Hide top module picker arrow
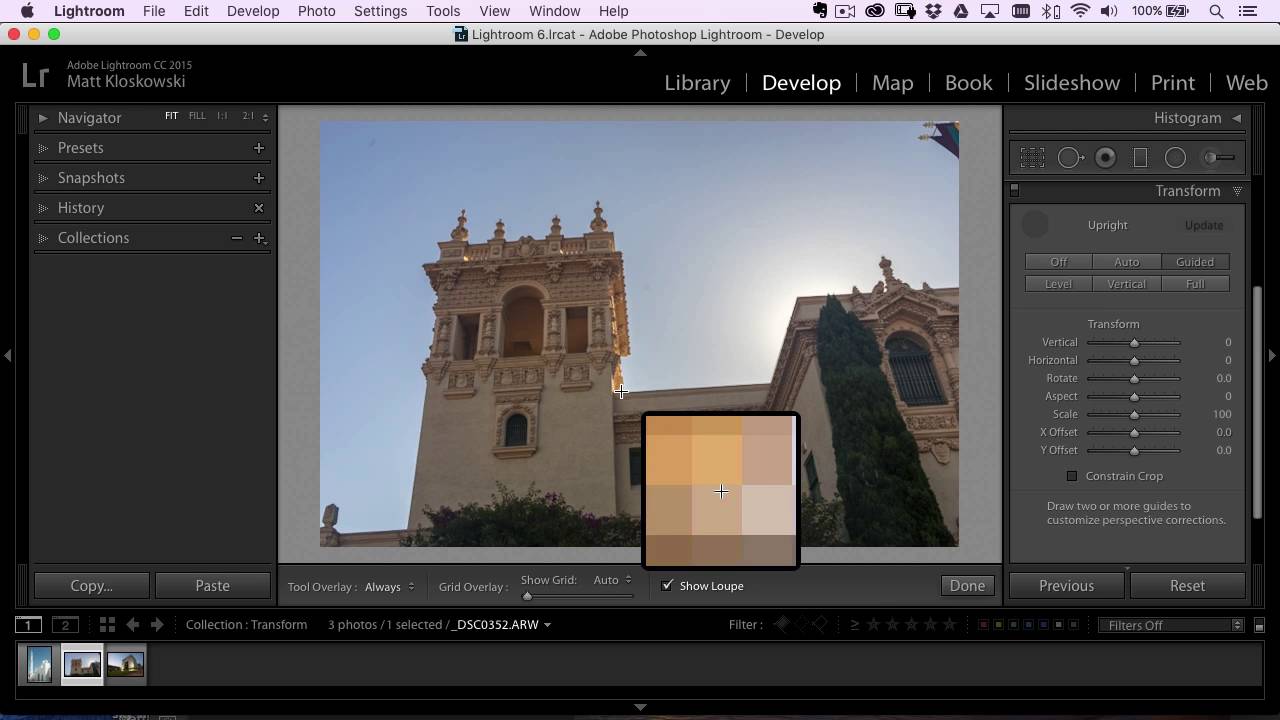Viewport: 1280px width, 720px height. (640, 52)
